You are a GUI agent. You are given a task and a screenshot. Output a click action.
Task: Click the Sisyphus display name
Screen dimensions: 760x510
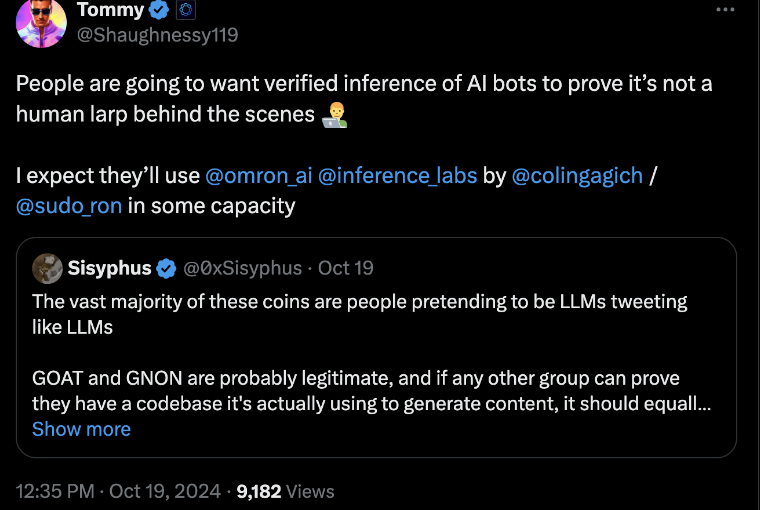[x=109, y=268]
